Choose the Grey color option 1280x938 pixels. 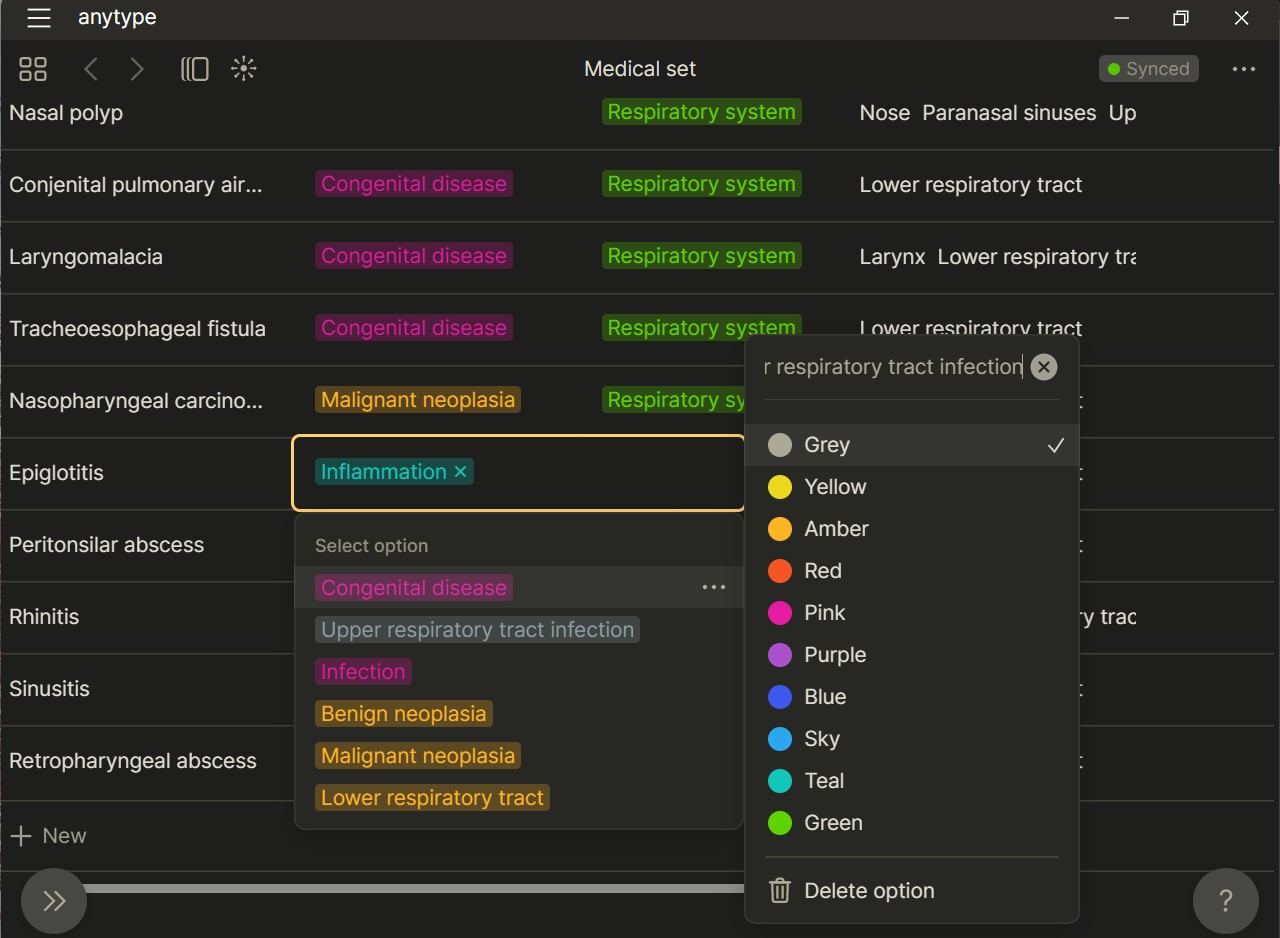[x=826, y=445]
